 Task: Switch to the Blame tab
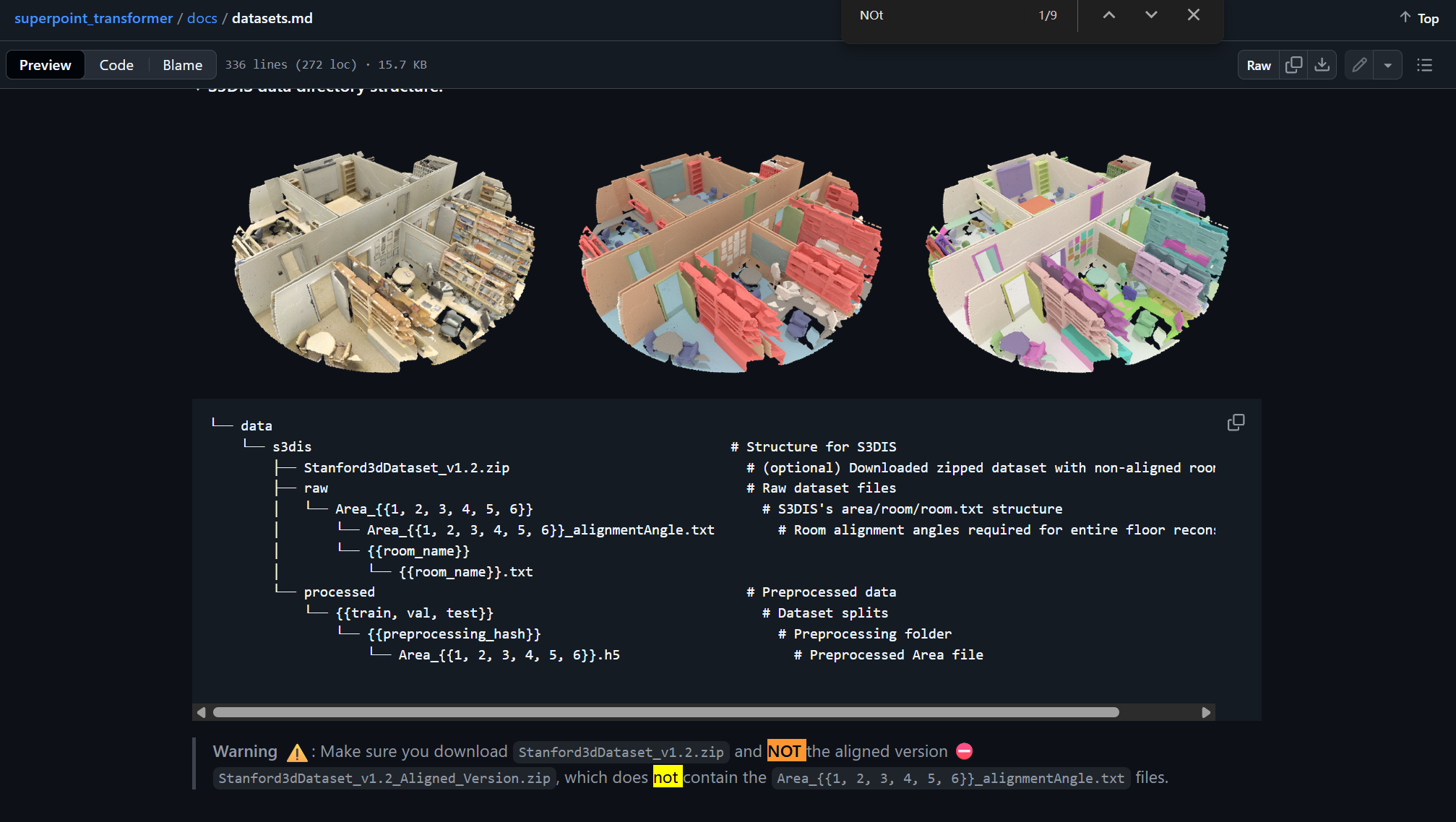(182, 65)
